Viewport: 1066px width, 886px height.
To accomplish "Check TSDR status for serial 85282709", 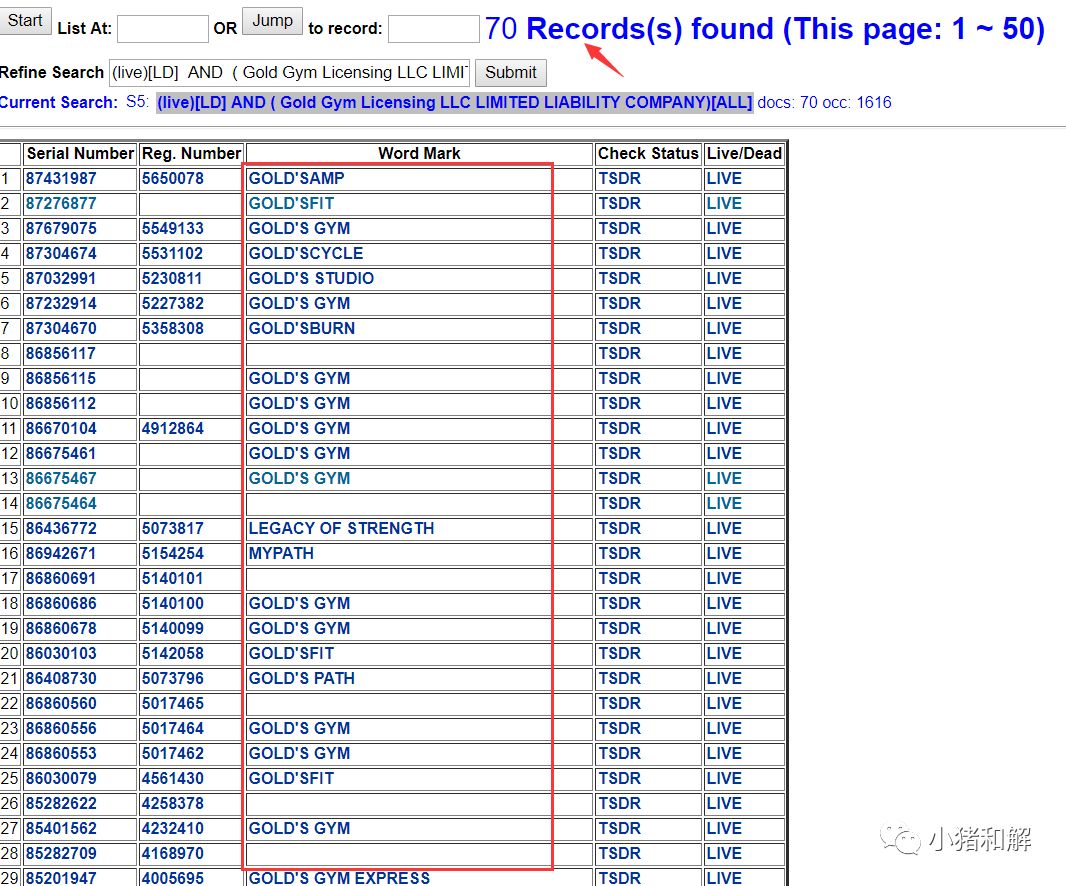I will (619, 854).
